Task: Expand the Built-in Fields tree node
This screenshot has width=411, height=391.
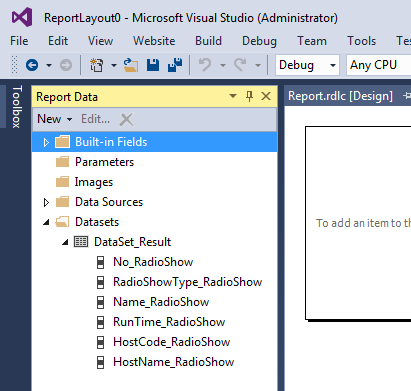Action: [46, 142]
